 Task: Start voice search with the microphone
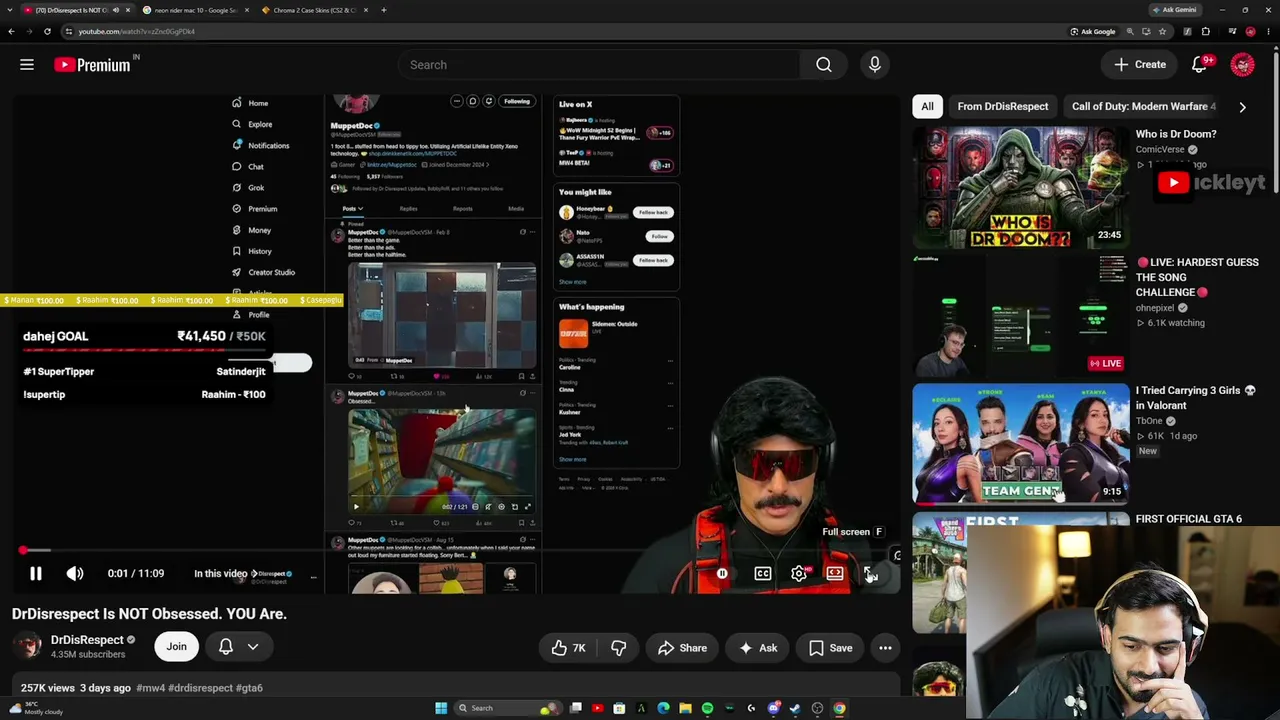pos(875,65)
